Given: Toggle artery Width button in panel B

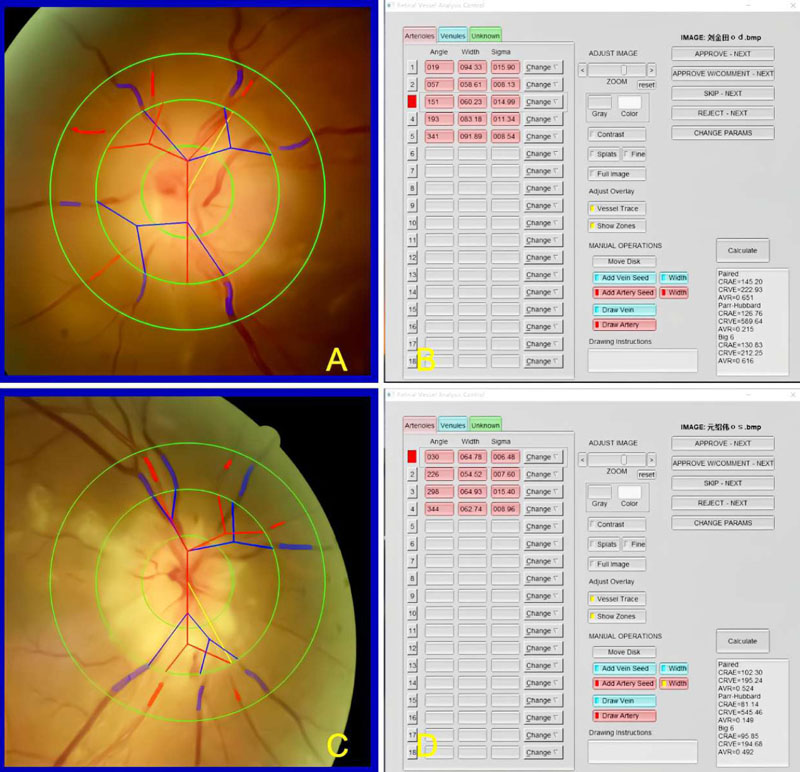Looking at the screenshot, I should [673, 292].
